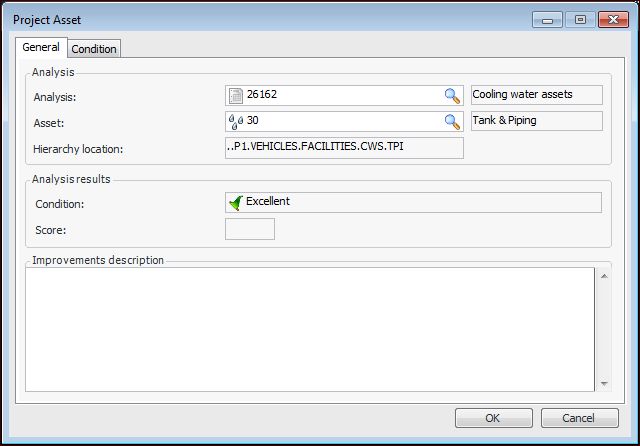Click the Analysis lookup magnifier icon
640x446 pixels.
(452, 96)
